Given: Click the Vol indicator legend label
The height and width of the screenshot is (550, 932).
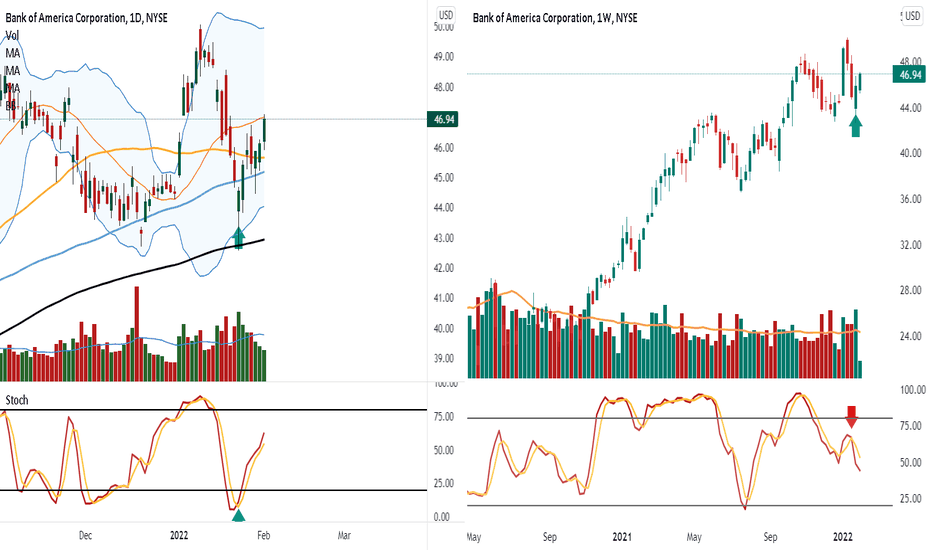Looking at the screenshot, I should (12, 36).
